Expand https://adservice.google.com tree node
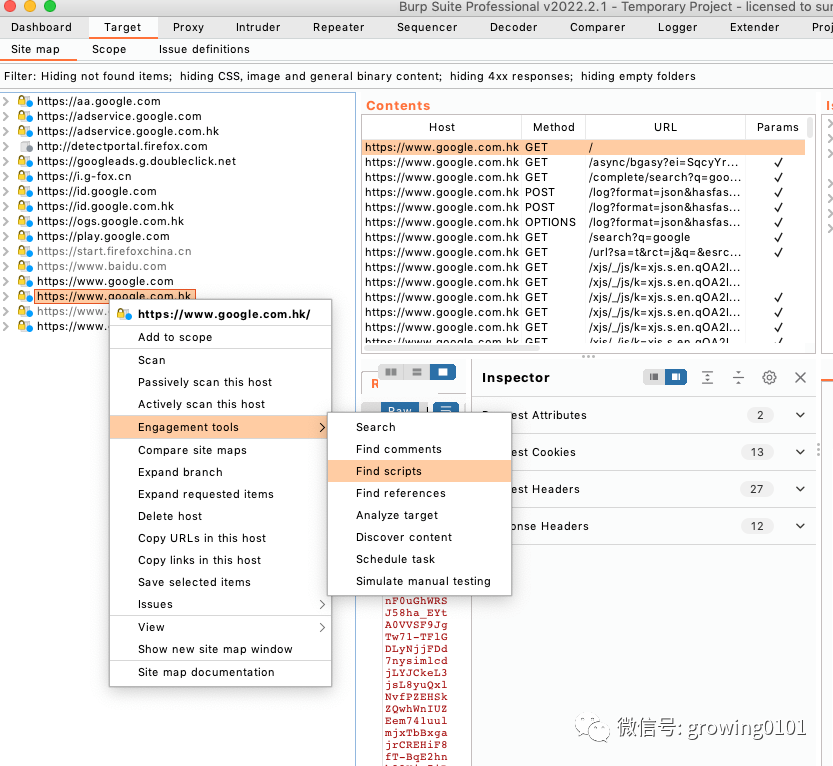Image resolution: width=833 pixels, height=766 pixels. point(6,116)
